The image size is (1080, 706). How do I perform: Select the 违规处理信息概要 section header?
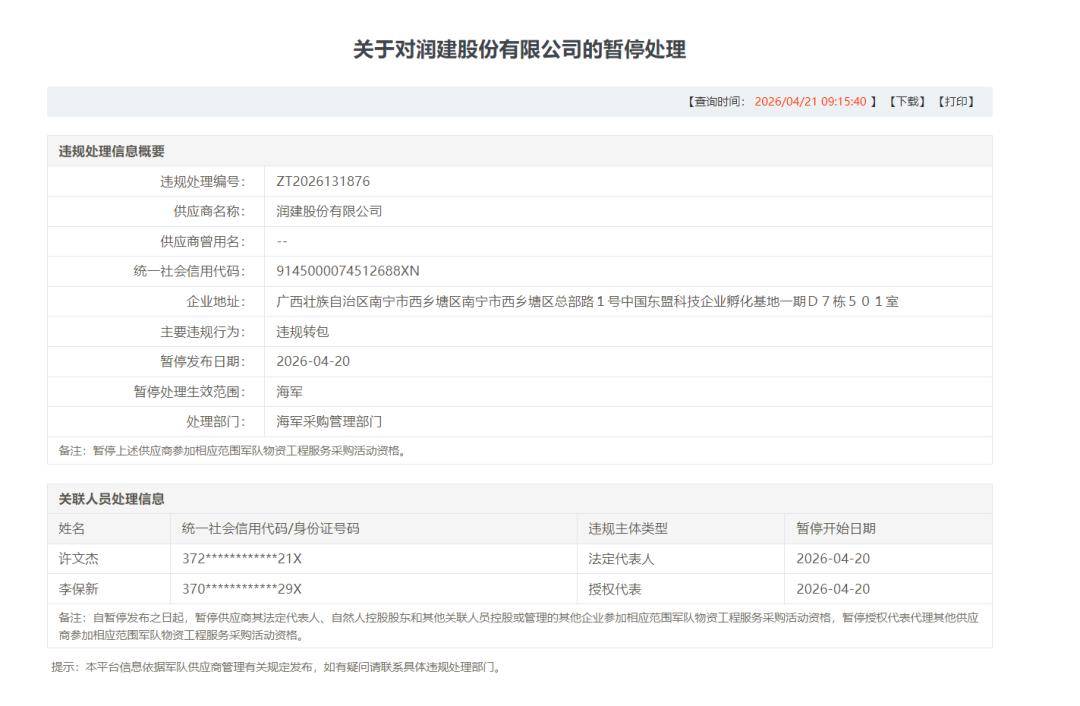pyautogui.click(x=111, y=152)
